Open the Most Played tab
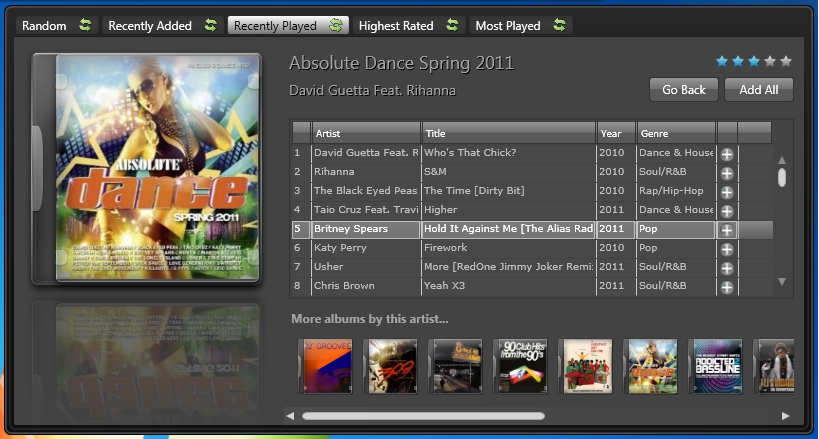The width and height of the screenshot is (819, 439). pos(507,25)
